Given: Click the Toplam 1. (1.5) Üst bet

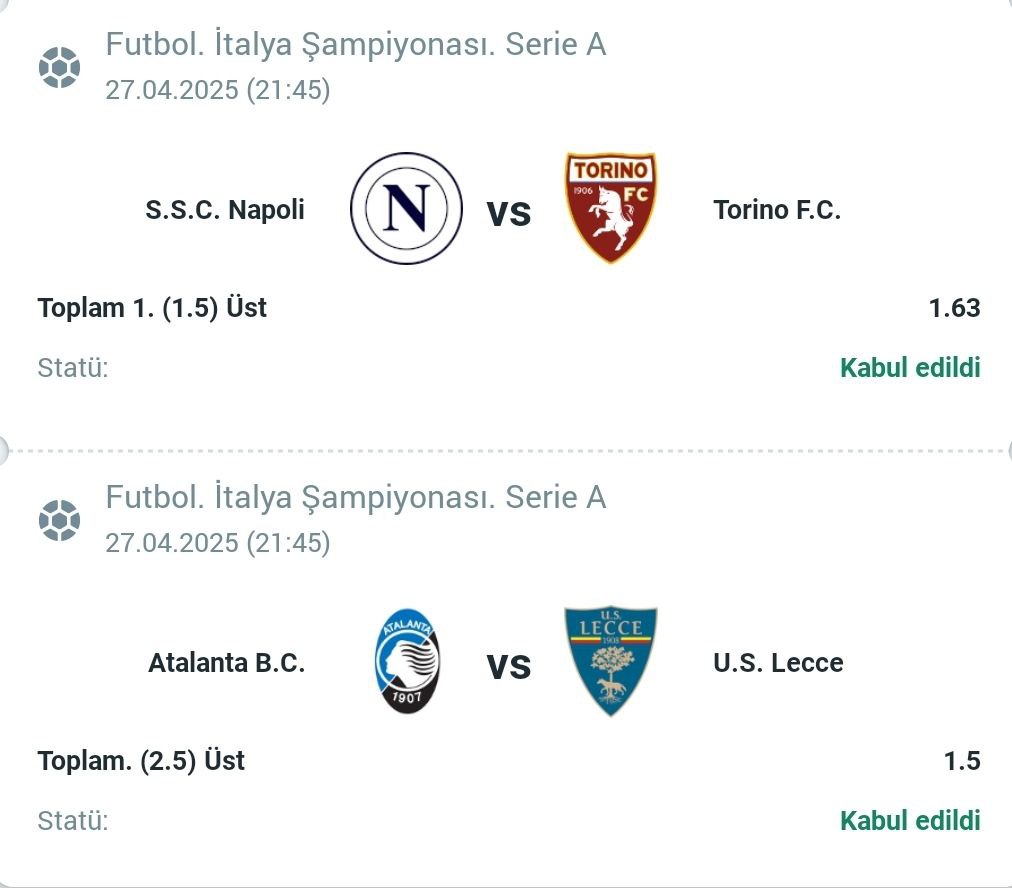Looking at the screenshot, I should [152, 308].
